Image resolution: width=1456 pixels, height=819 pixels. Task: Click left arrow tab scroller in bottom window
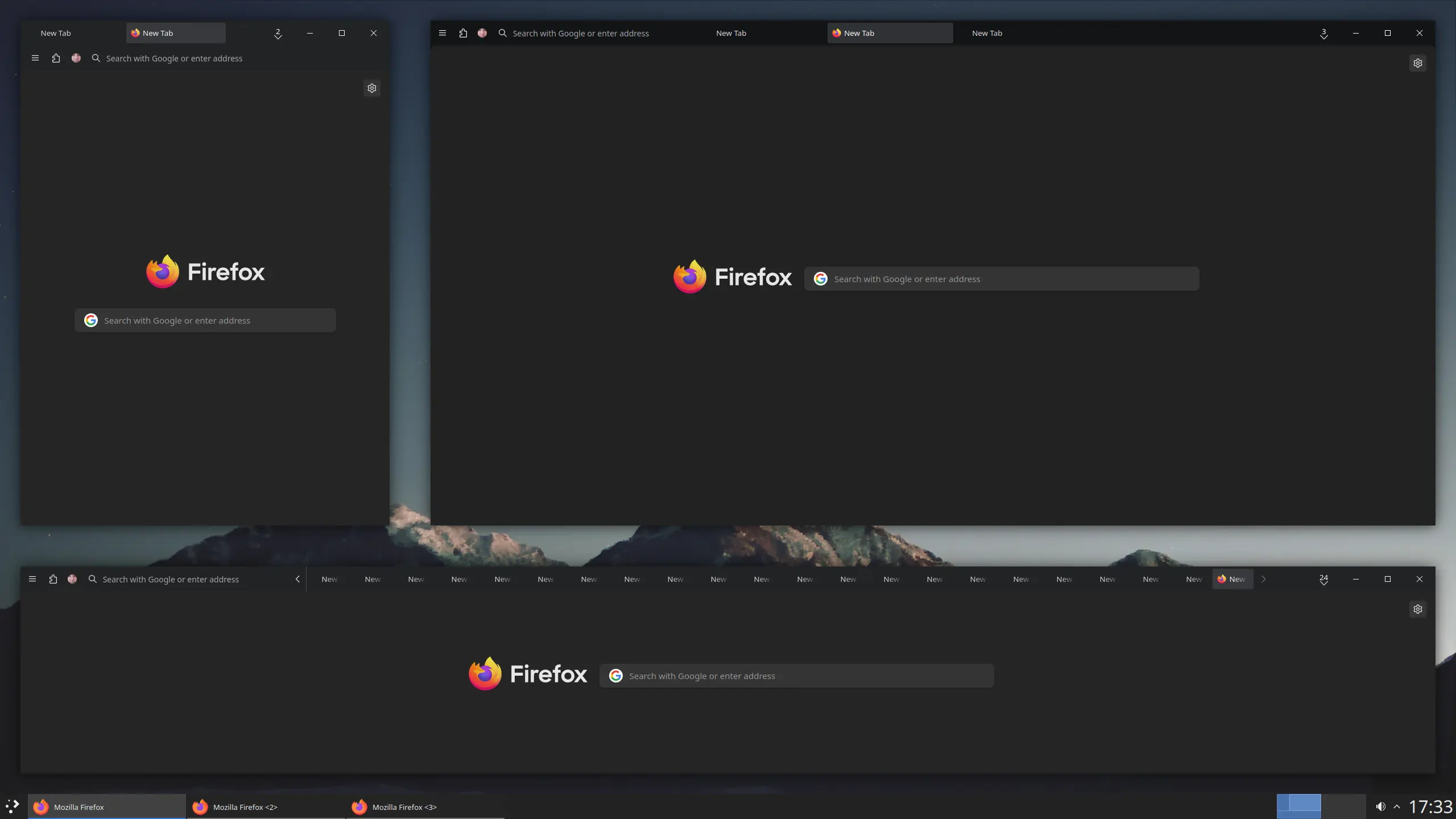(x=297, y=578)
